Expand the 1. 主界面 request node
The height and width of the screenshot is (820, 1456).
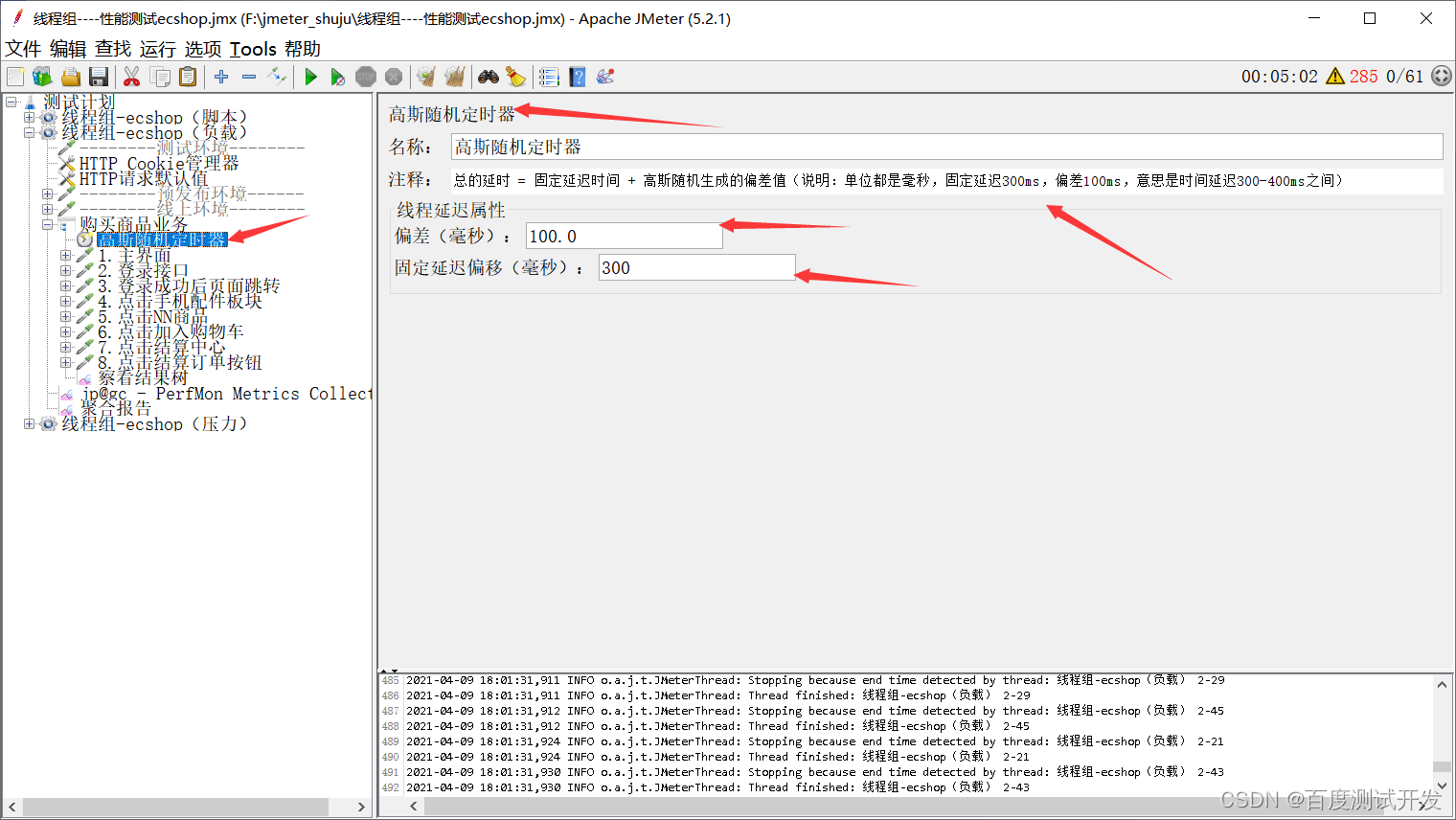click(x=65, y=255)
